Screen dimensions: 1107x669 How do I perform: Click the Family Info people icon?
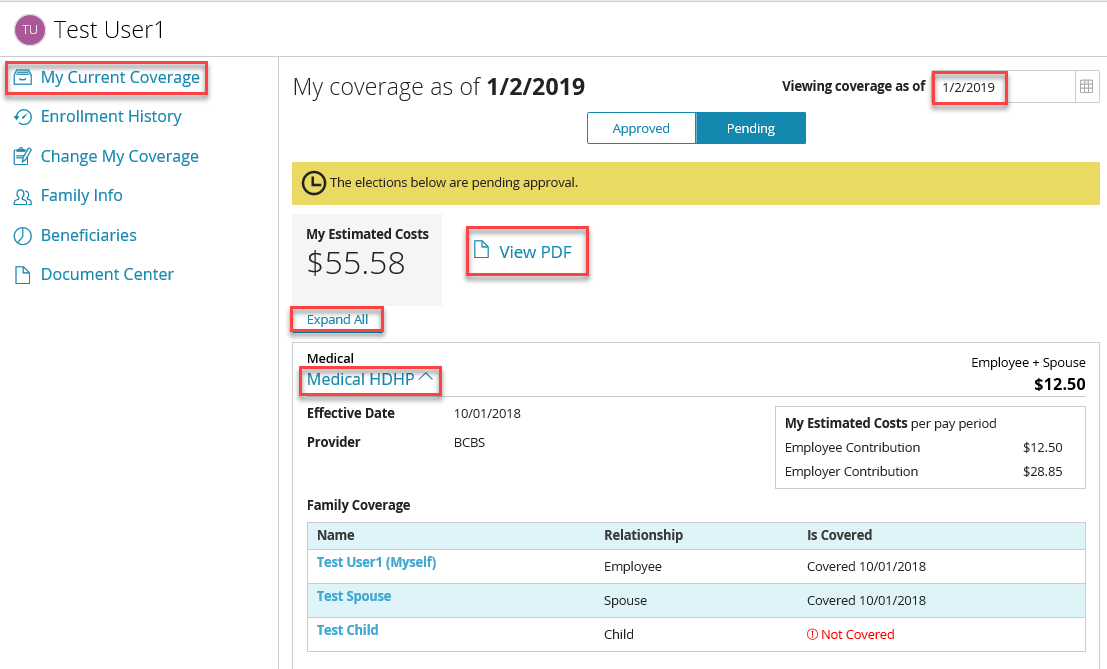22,196
